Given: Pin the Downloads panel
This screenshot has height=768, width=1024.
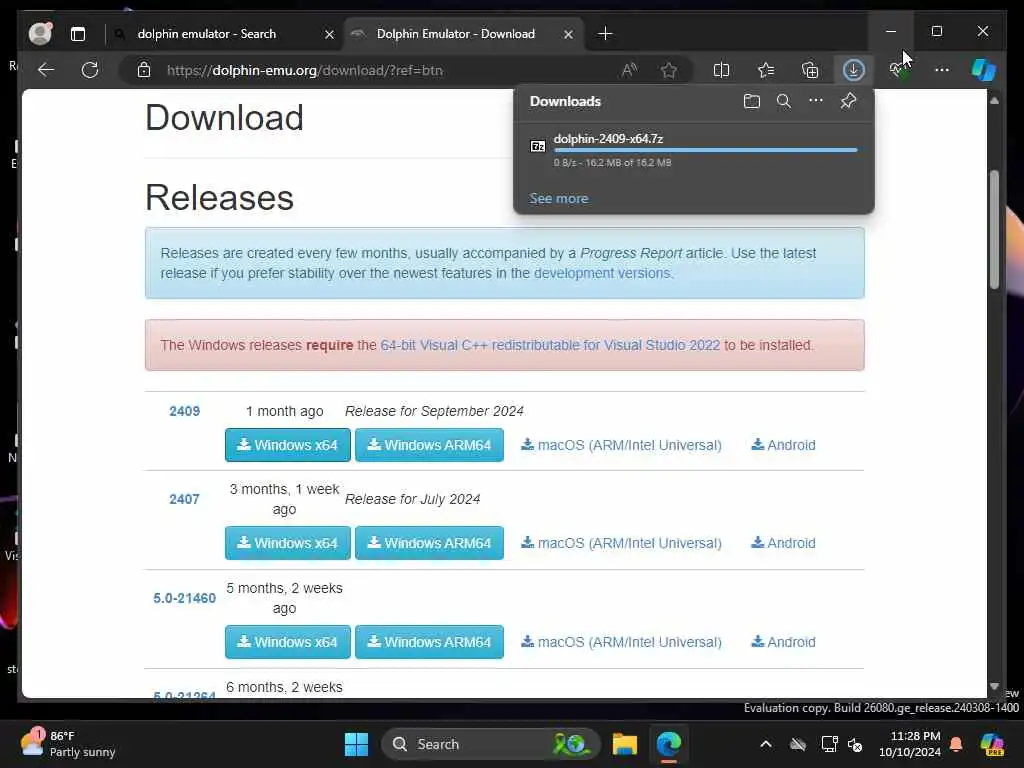Looking at the screenshot, I should tap(848, 101).
